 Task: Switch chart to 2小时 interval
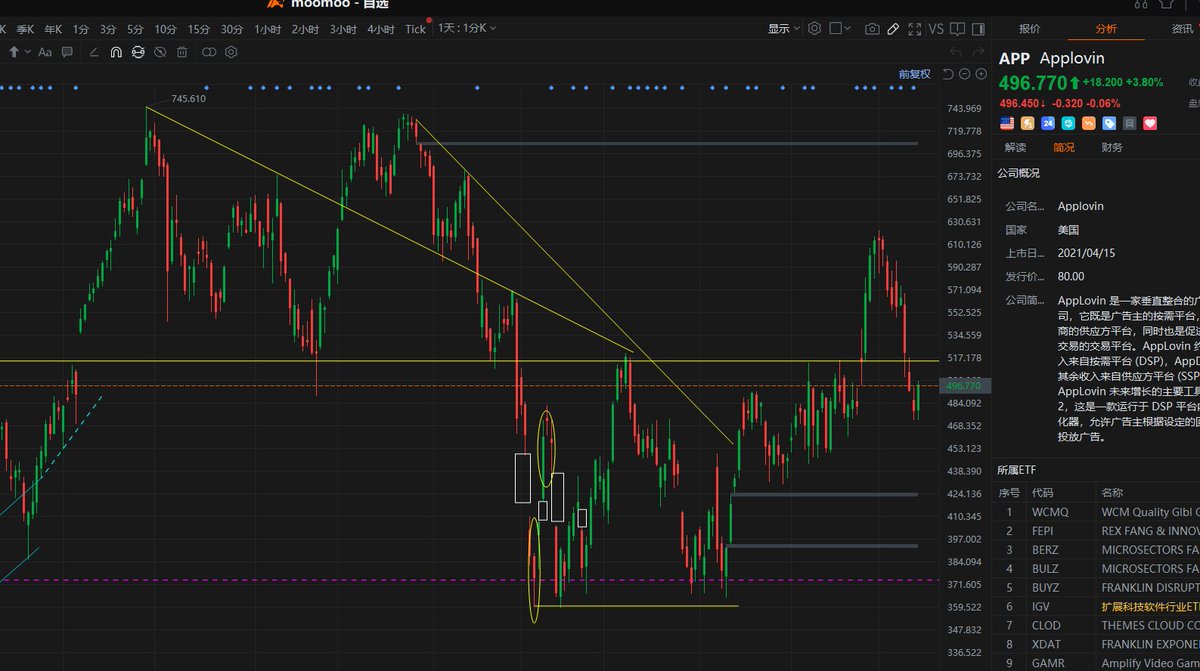pos(305,29)
